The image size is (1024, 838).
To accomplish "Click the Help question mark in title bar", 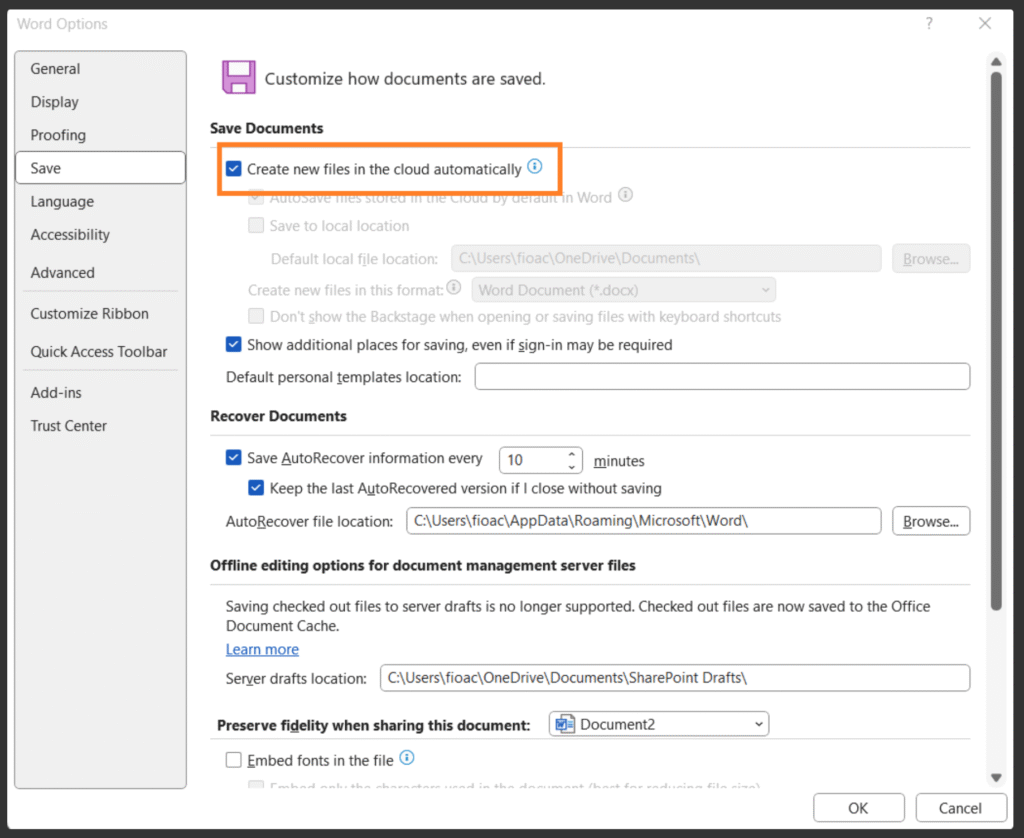I will [x=930, y=24].
